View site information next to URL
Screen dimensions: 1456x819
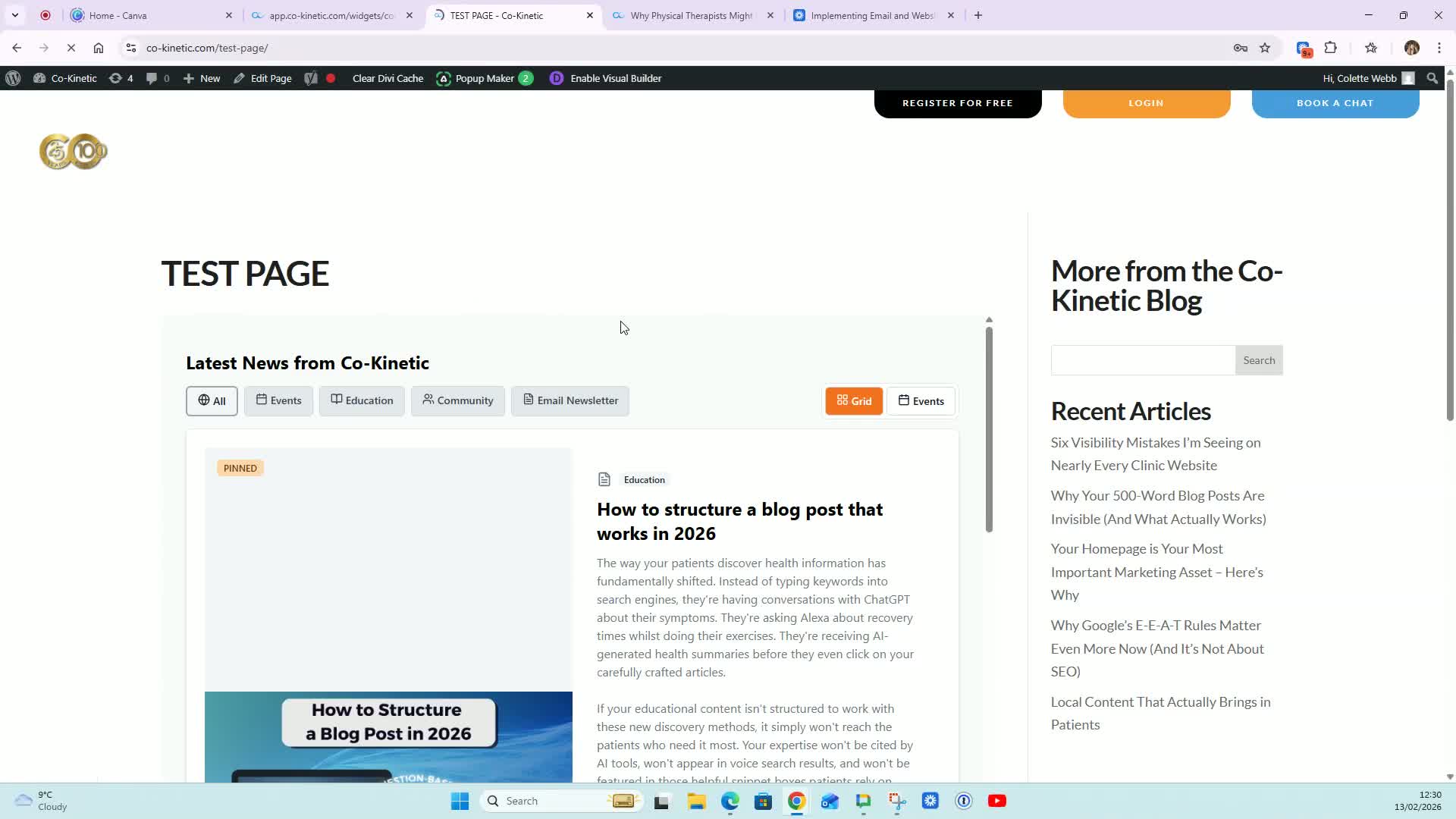pyautogui.click(x=131, y=48)
